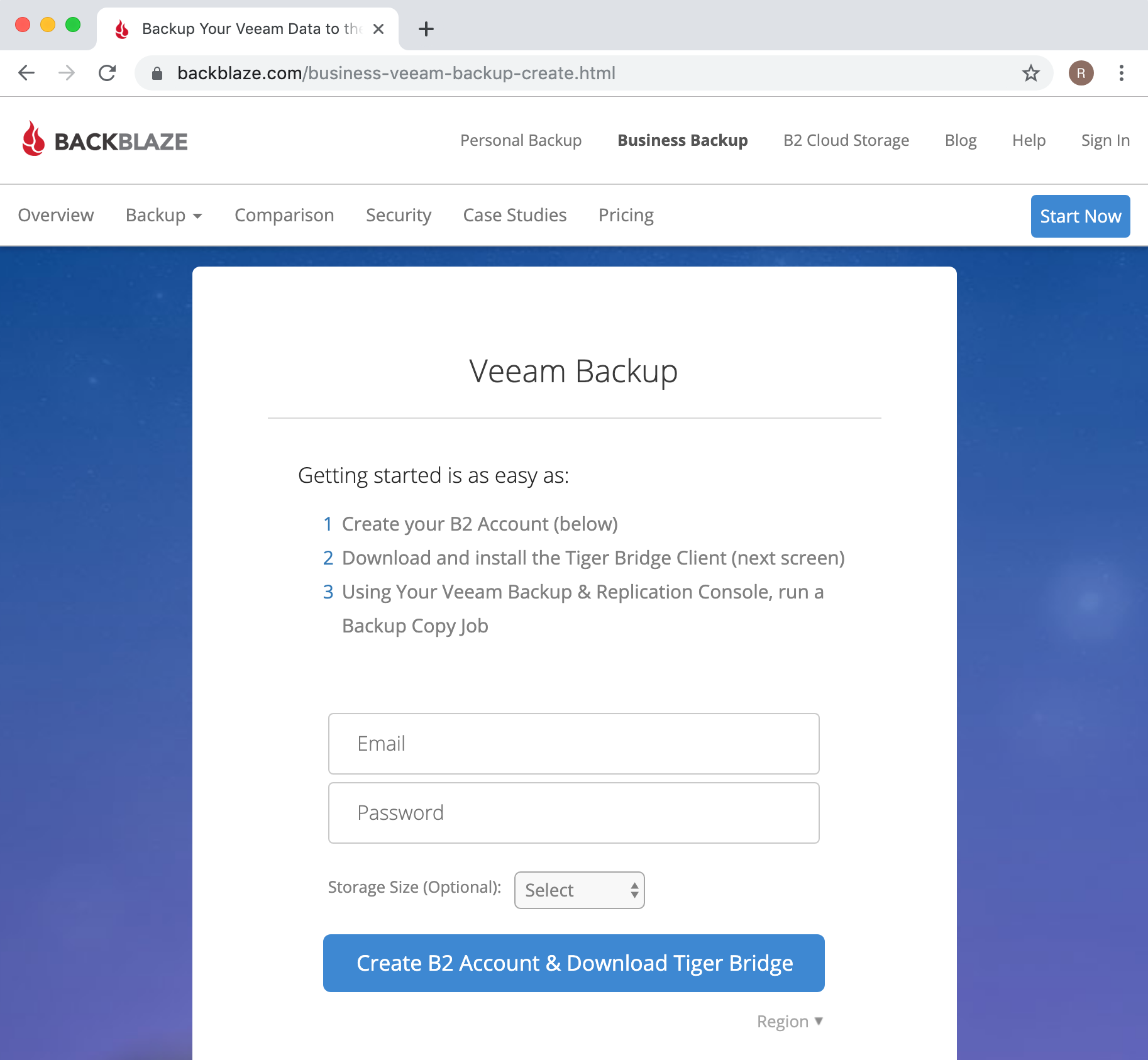Expand the Backup dropdown menu
The width and height of the screenshot is (1148, 1060).
click(164, 215)
